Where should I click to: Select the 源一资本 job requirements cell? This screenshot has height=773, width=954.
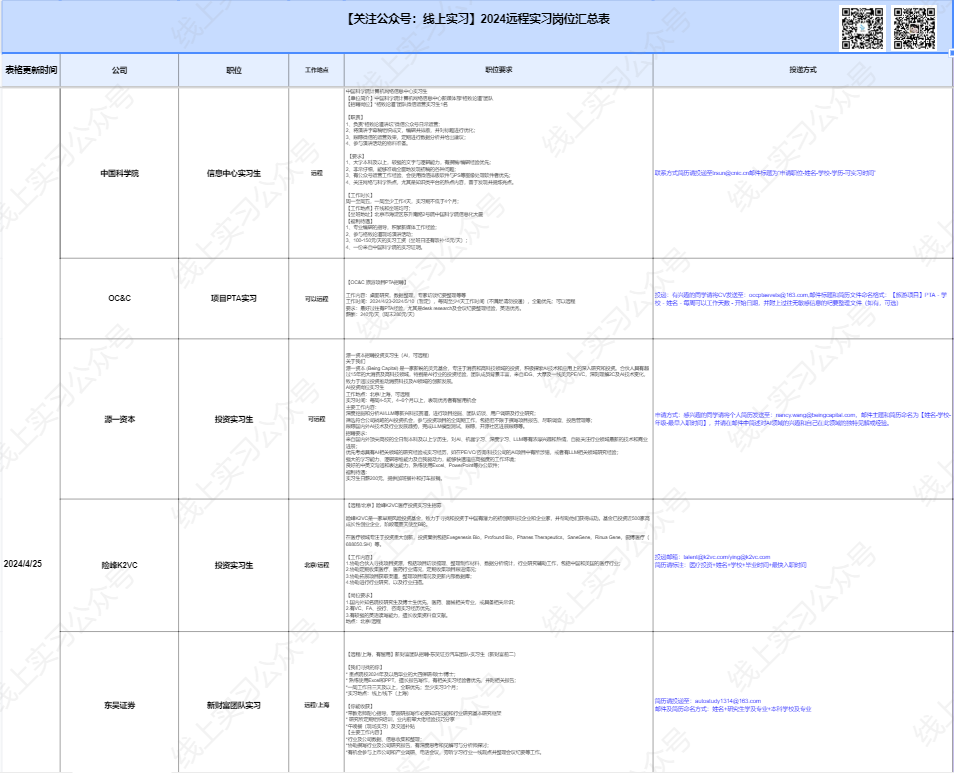click(499, 419)
